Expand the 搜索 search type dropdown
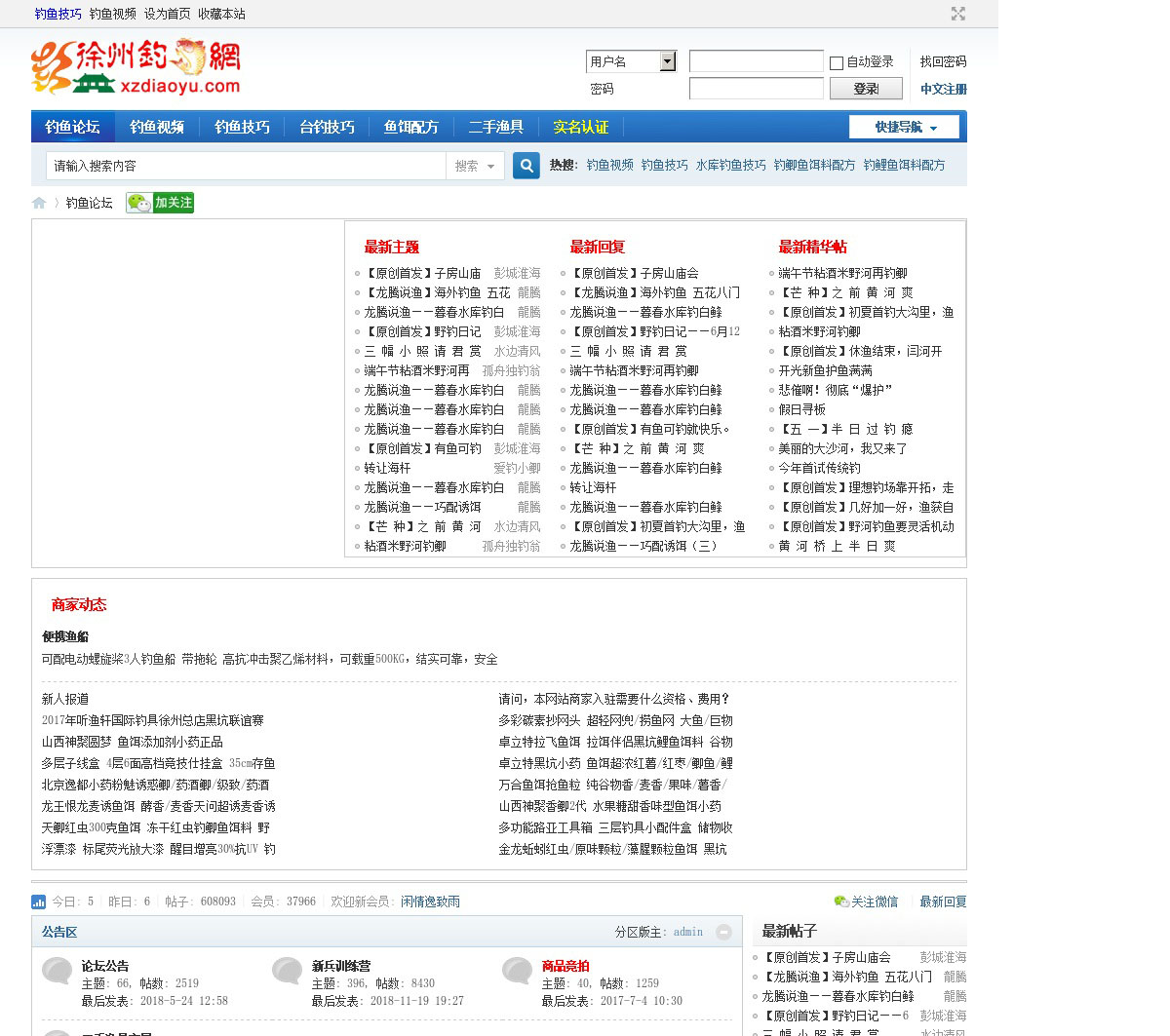1170x1036 pixels. 475,166
